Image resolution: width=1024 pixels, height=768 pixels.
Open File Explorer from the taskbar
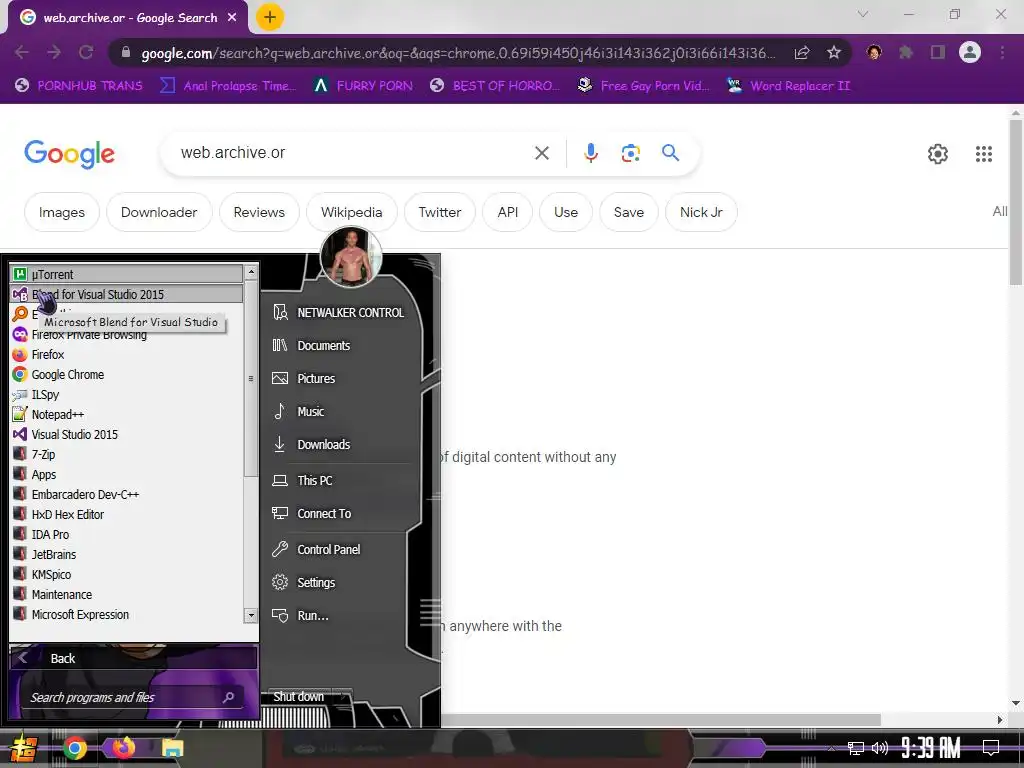[172, 748]
